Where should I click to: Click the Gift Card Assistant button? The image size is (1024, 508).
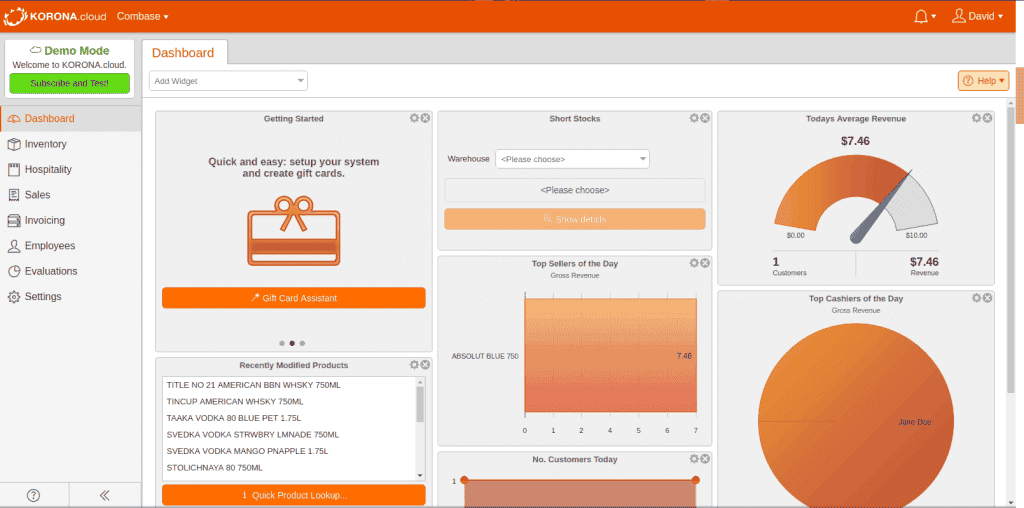coord(293,298)
